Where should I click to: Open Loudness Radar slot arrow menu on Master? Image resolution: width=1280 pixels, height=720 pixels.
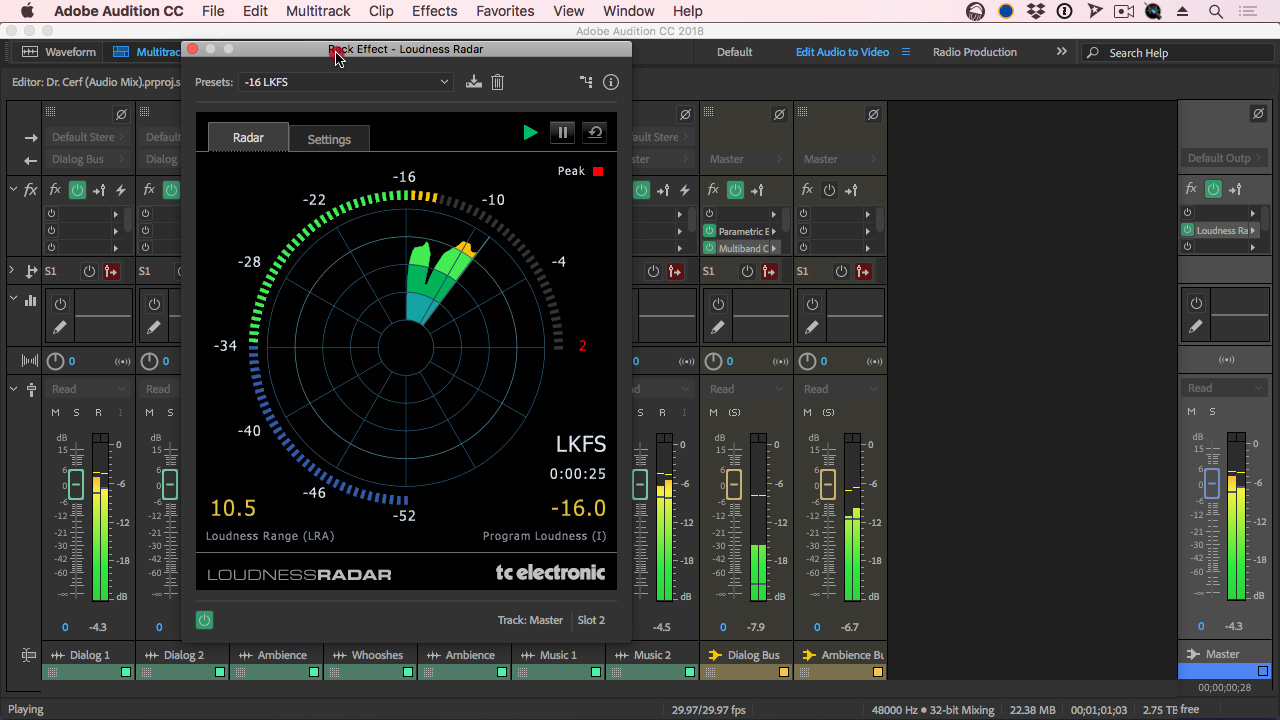(x=1253, y=230)
